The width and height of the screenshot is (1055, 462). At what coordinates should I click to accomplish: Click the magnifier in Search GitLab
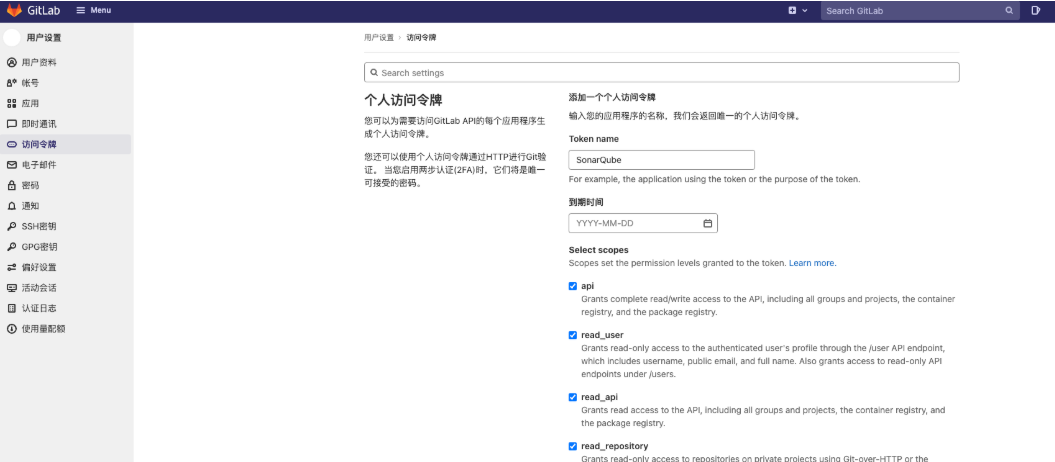tap(1009, 11)
